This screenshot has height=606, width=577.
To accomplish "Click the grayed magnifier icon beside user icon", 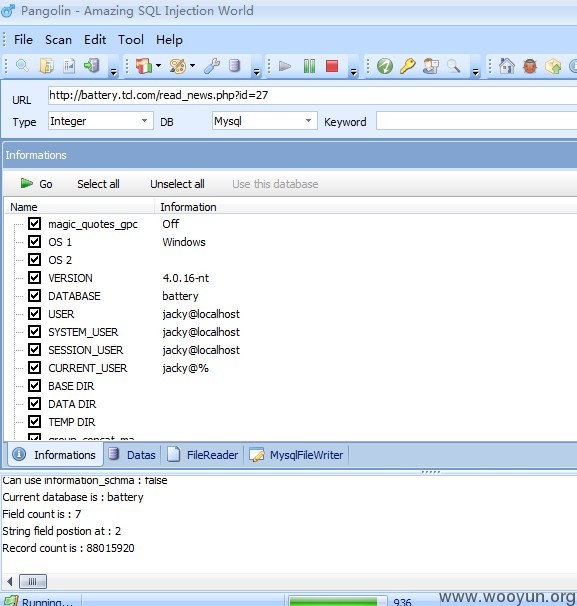I will (454, 66).
